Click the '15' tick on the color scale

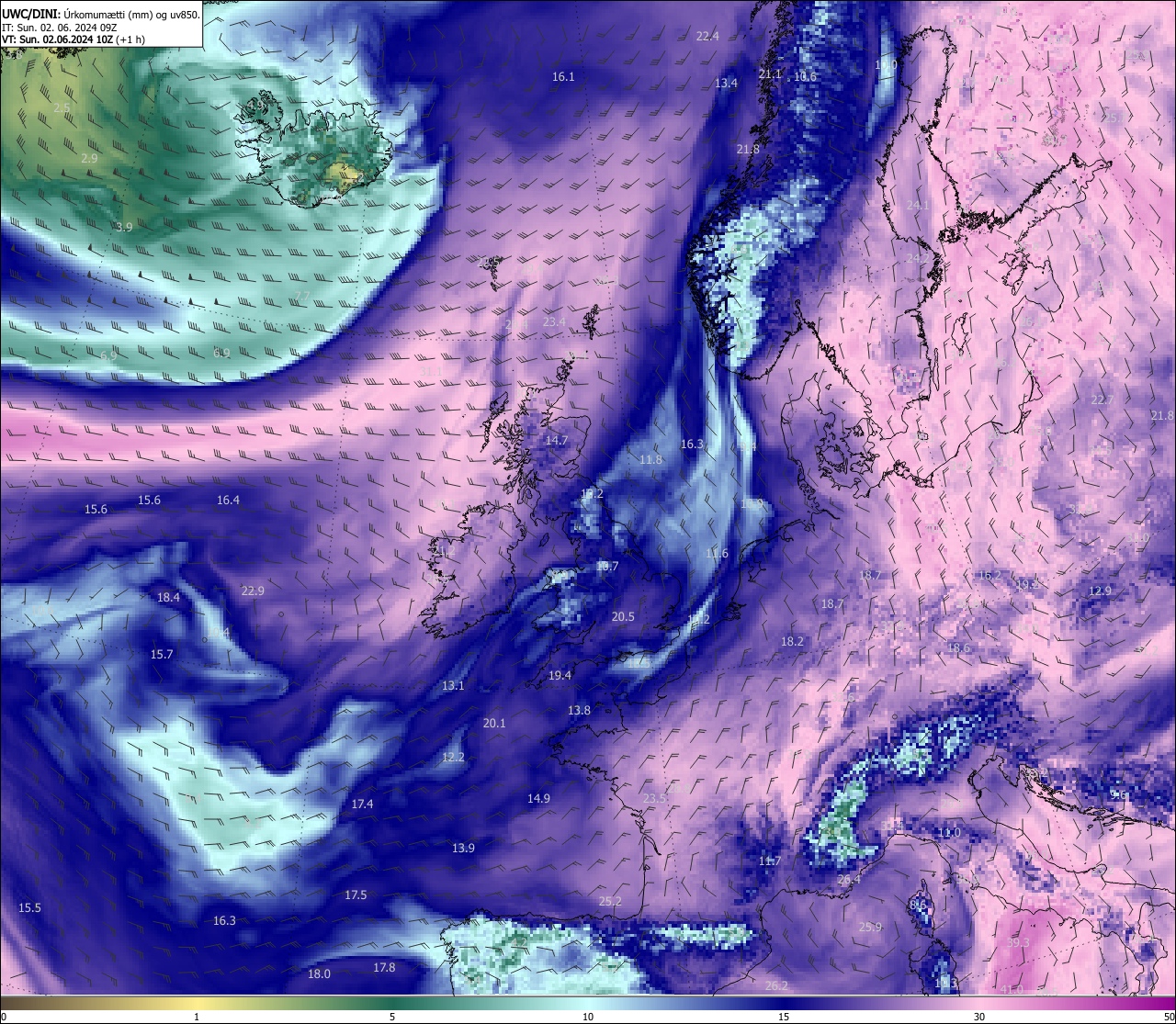pos(784,1017)
